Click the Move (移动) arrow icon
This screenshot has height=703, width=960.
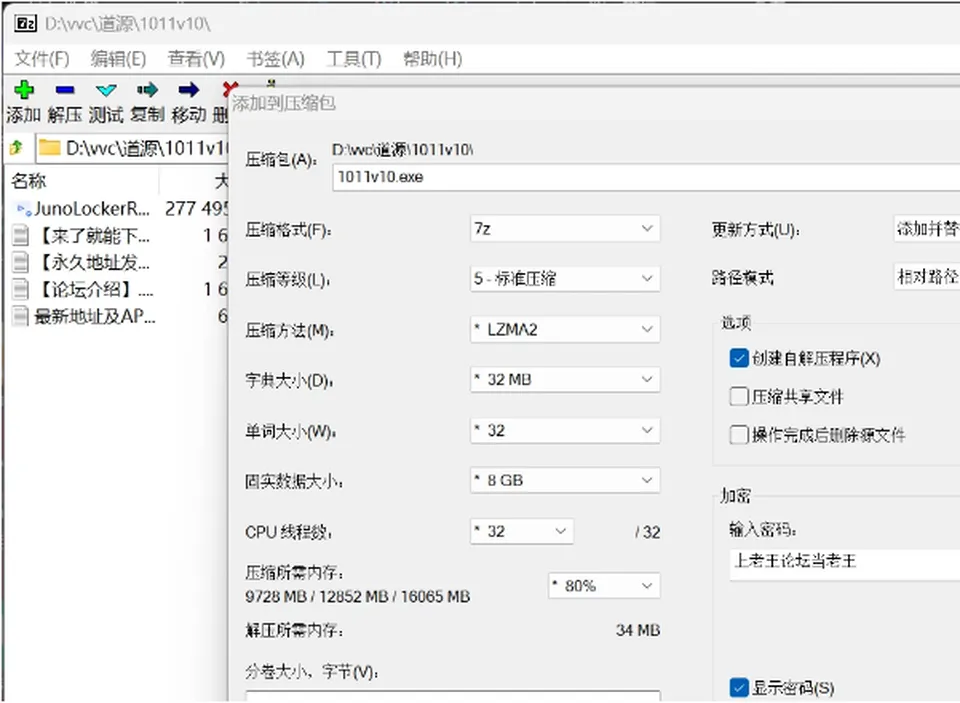point(188,91)
